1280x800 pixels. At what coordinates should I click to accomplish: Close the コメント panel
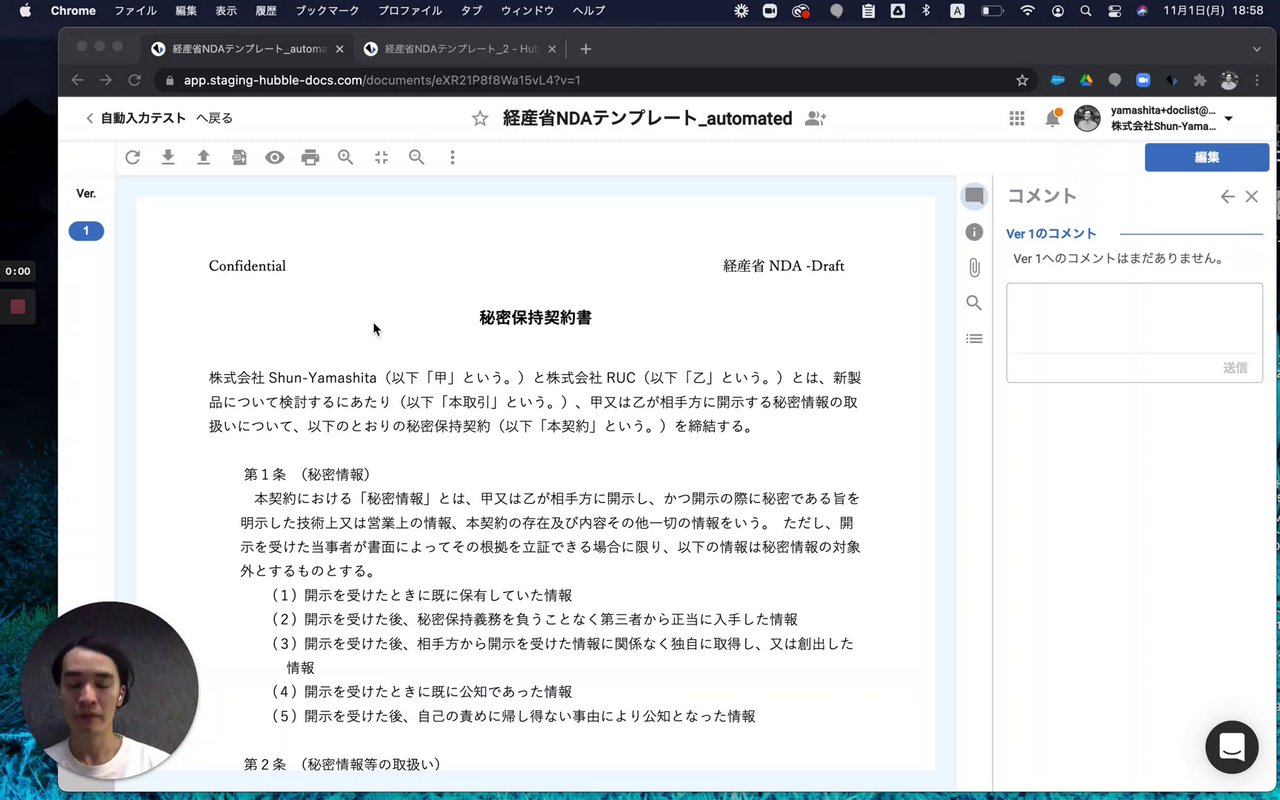tap(1252, 197)
